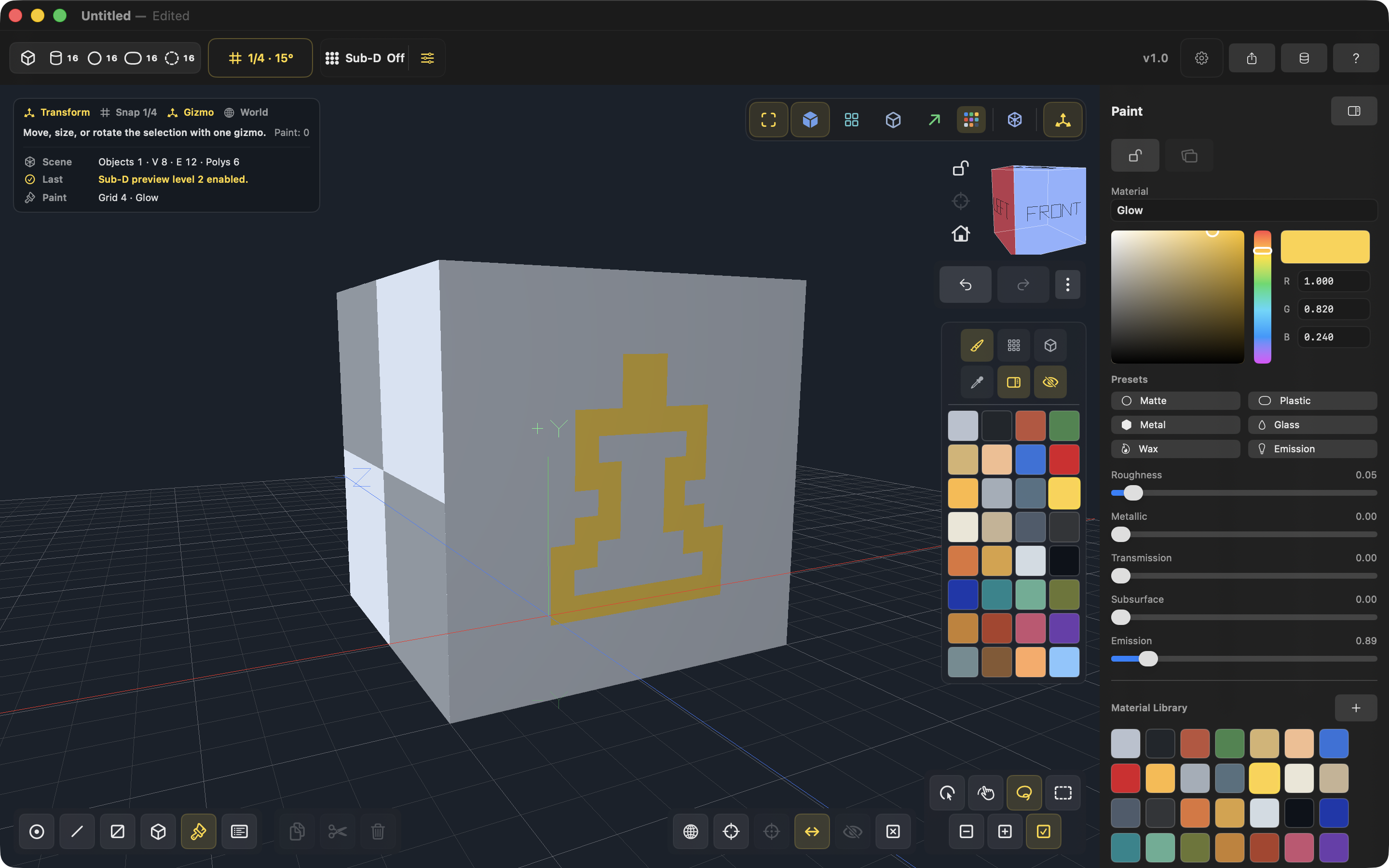The width and height of the screenshot is (1389, 868).
Task: Click the blue x-ray cube icon
Action: point(1015,120)
